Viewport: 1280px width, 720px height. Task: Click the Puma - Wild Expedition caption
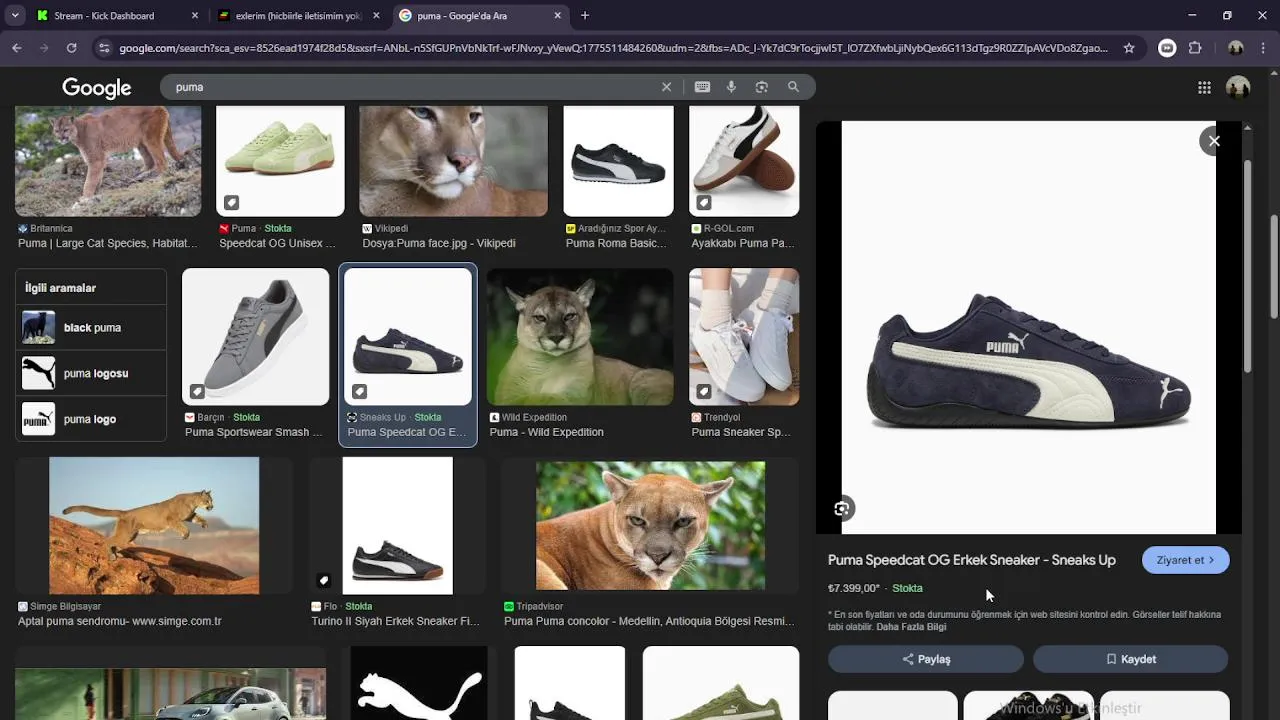coord(547,432)
